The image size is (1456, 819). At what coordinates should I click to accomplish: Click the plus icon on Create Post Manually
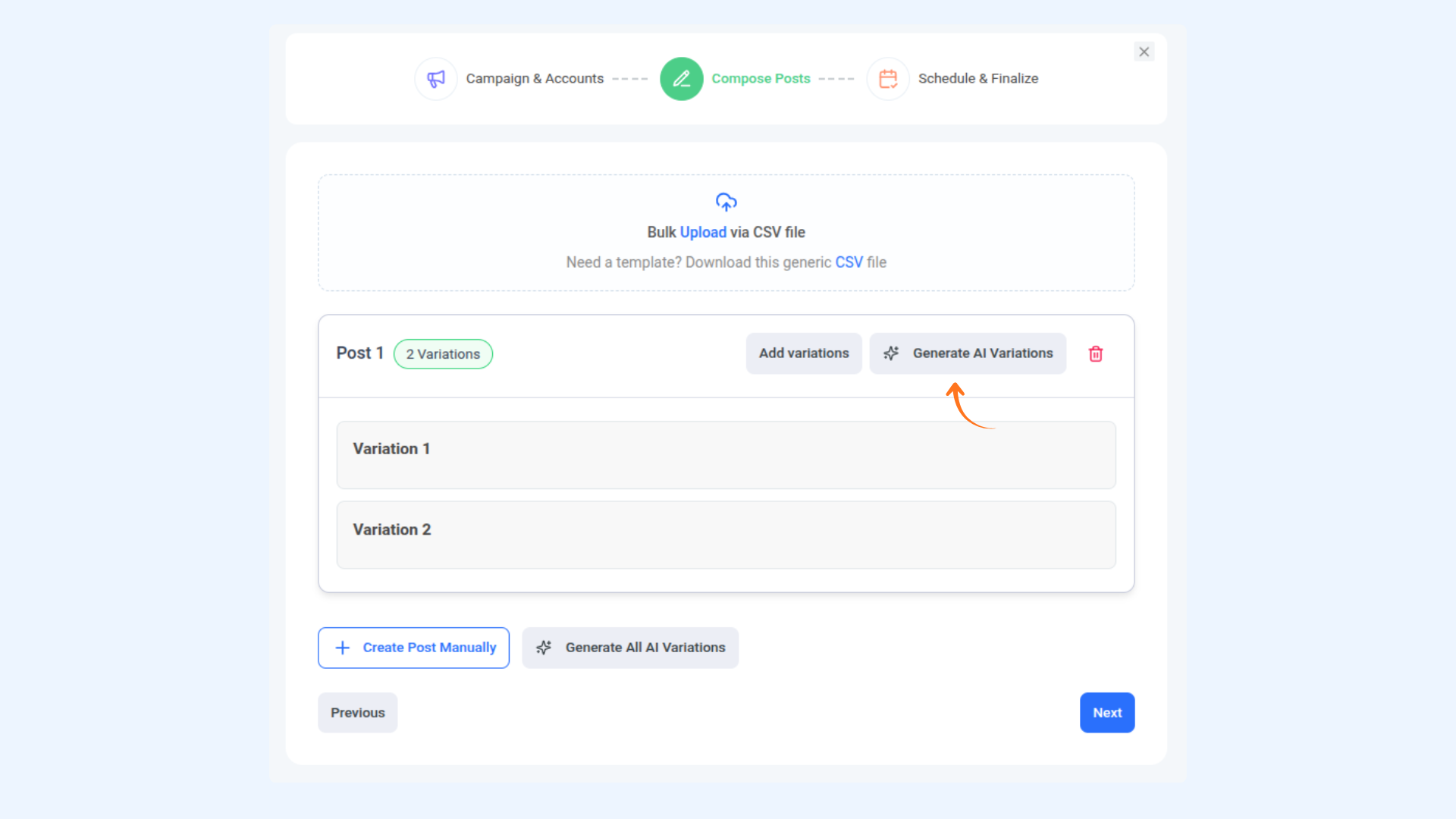point(343,648)
